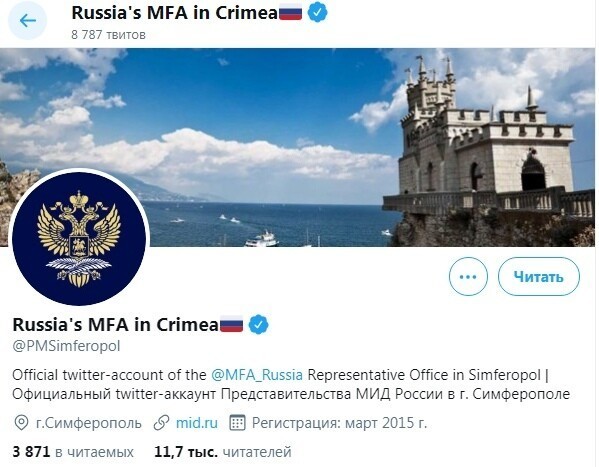Click Регистрация: март 2015 г. date text
The width and height of the screenshot is (599, 467).
click(339, 423)
